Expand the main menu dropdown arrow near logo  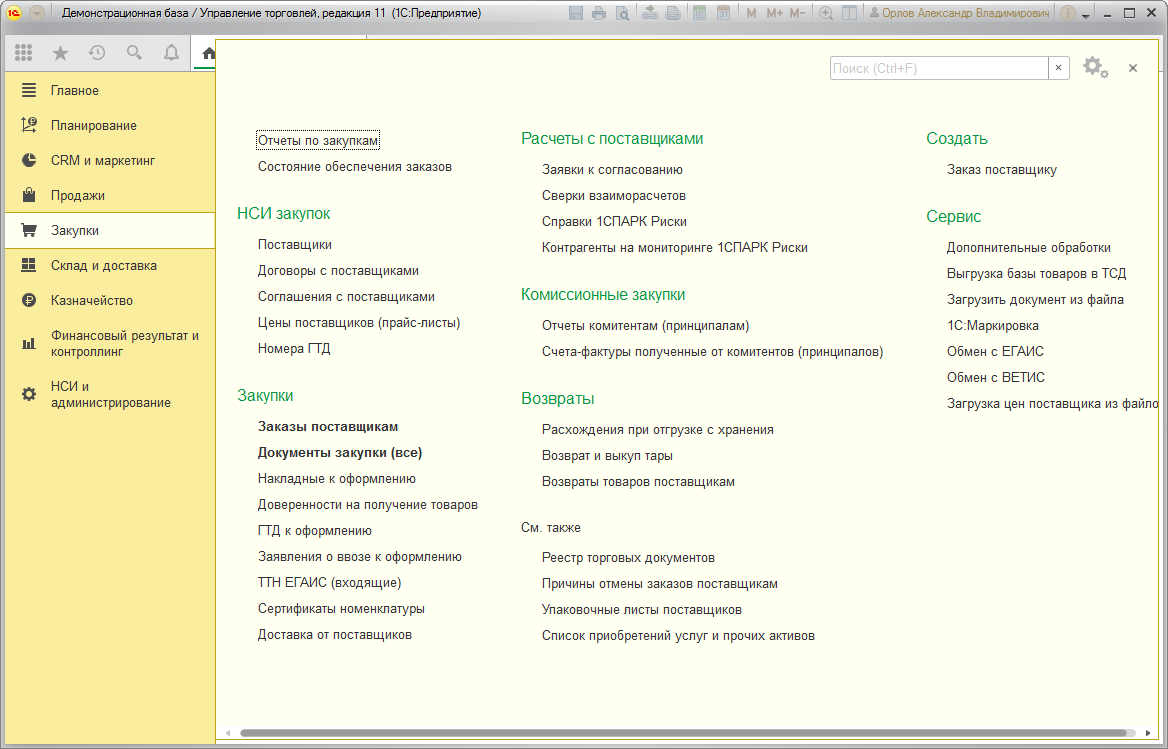point(36,13)
